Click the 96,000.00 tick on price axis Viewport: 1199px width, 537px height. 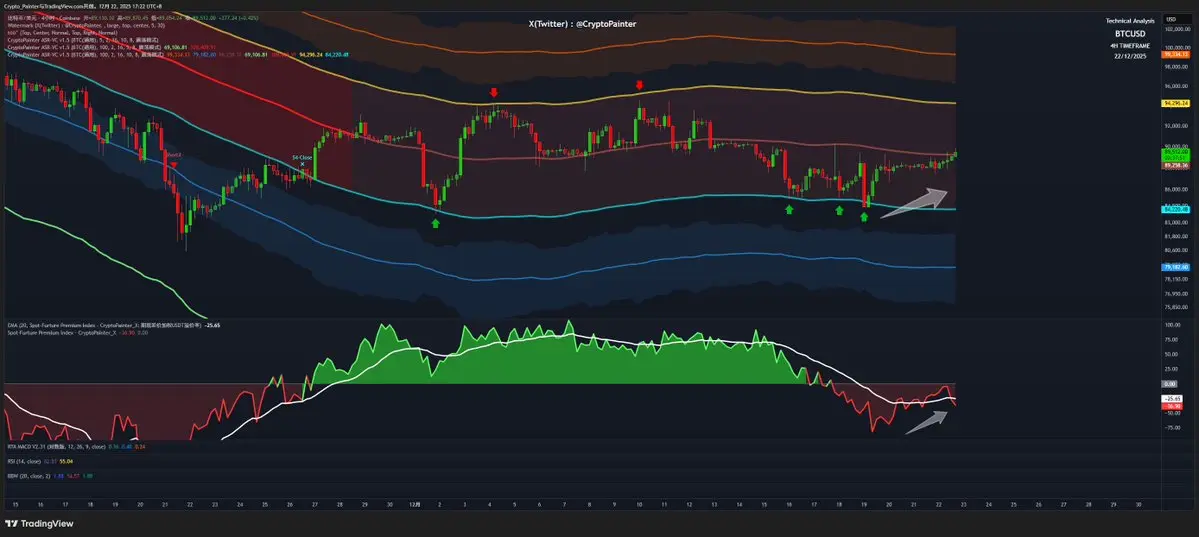(x=1177, y=86)
